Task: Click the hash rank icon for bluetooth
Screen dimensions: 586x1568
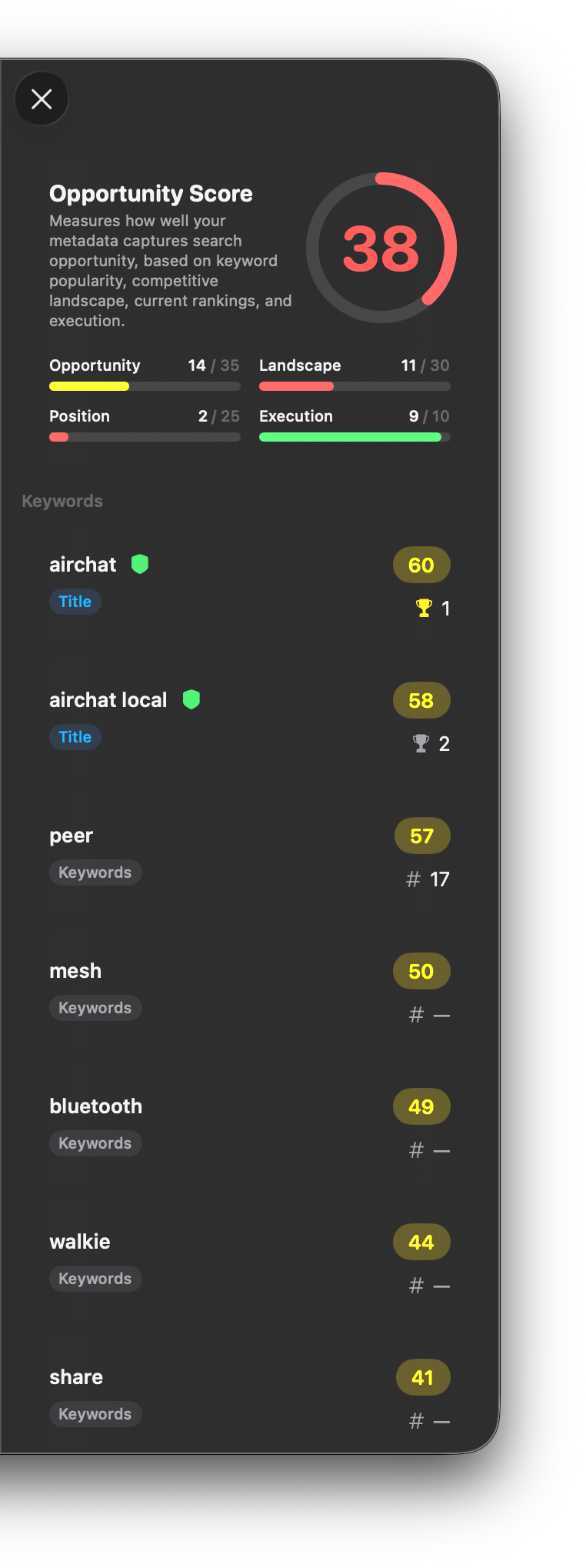Action: point(416,1150)
